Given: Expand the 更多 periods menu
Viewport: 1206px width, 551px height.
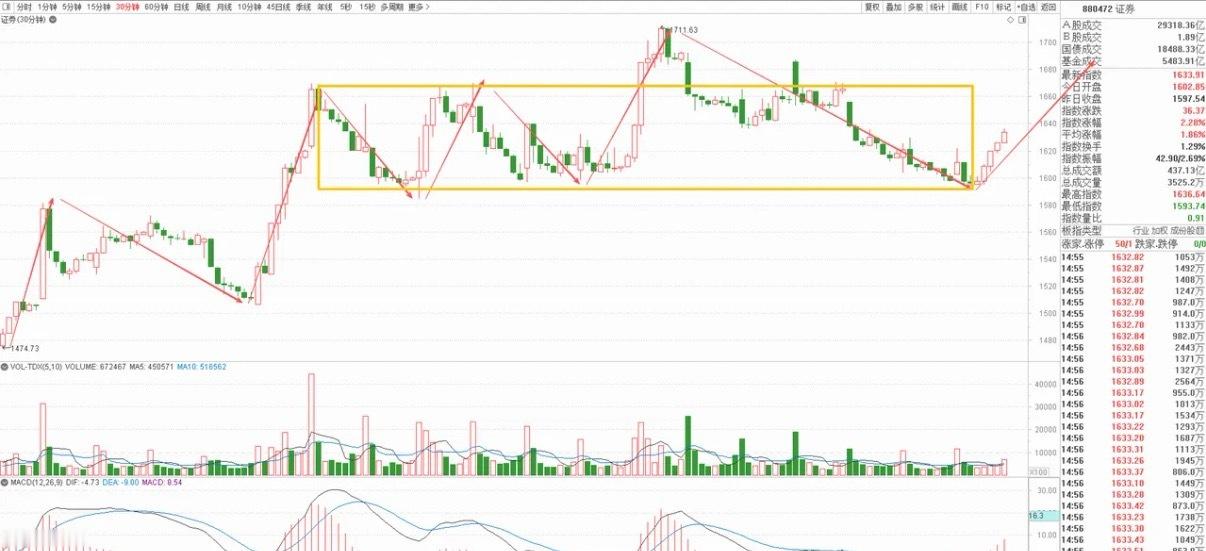Looking at the screenshot, I should (x=419, y=6).
